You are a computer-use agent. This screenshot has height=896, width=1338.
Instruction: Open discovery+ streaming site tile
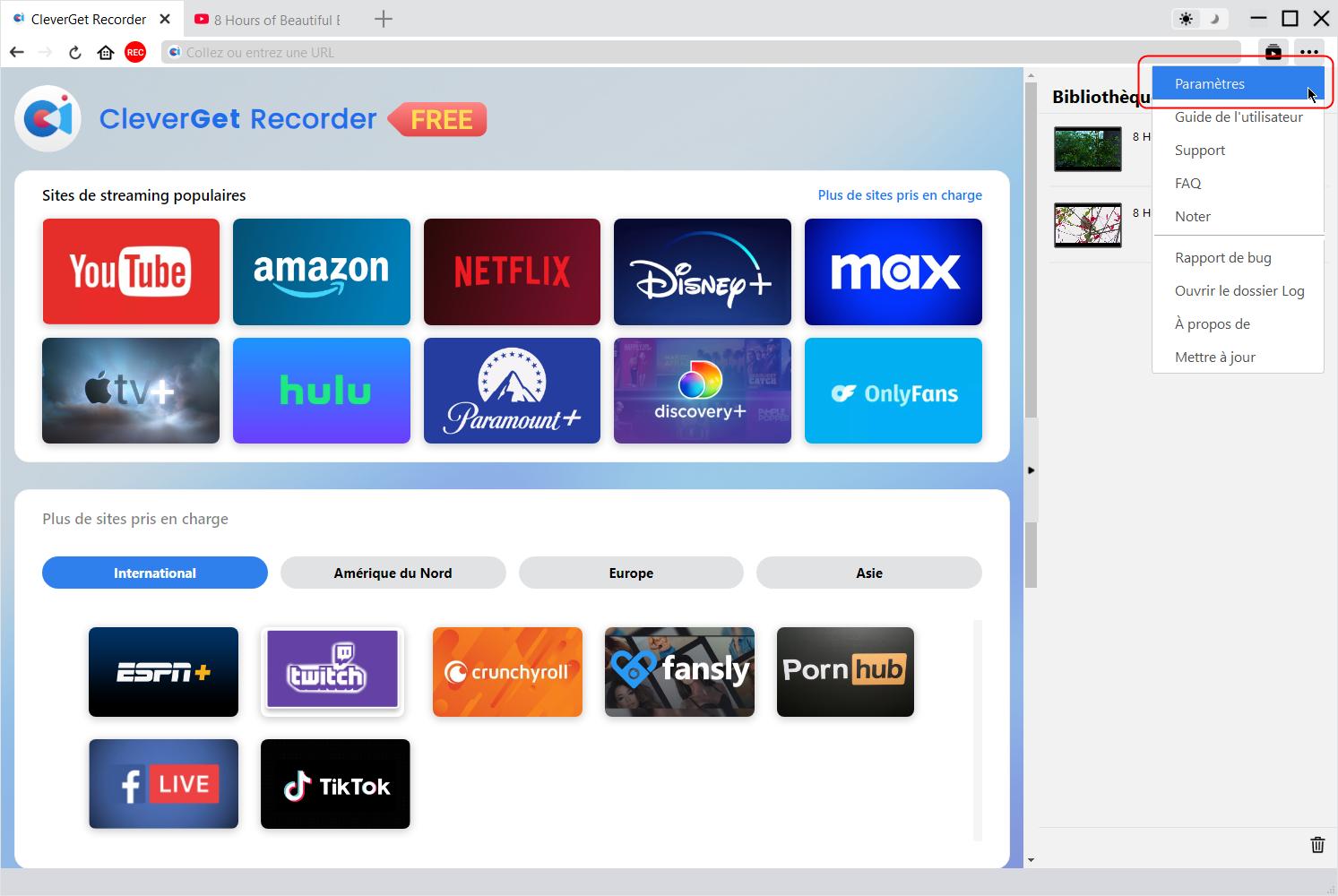tap(703, 391)
